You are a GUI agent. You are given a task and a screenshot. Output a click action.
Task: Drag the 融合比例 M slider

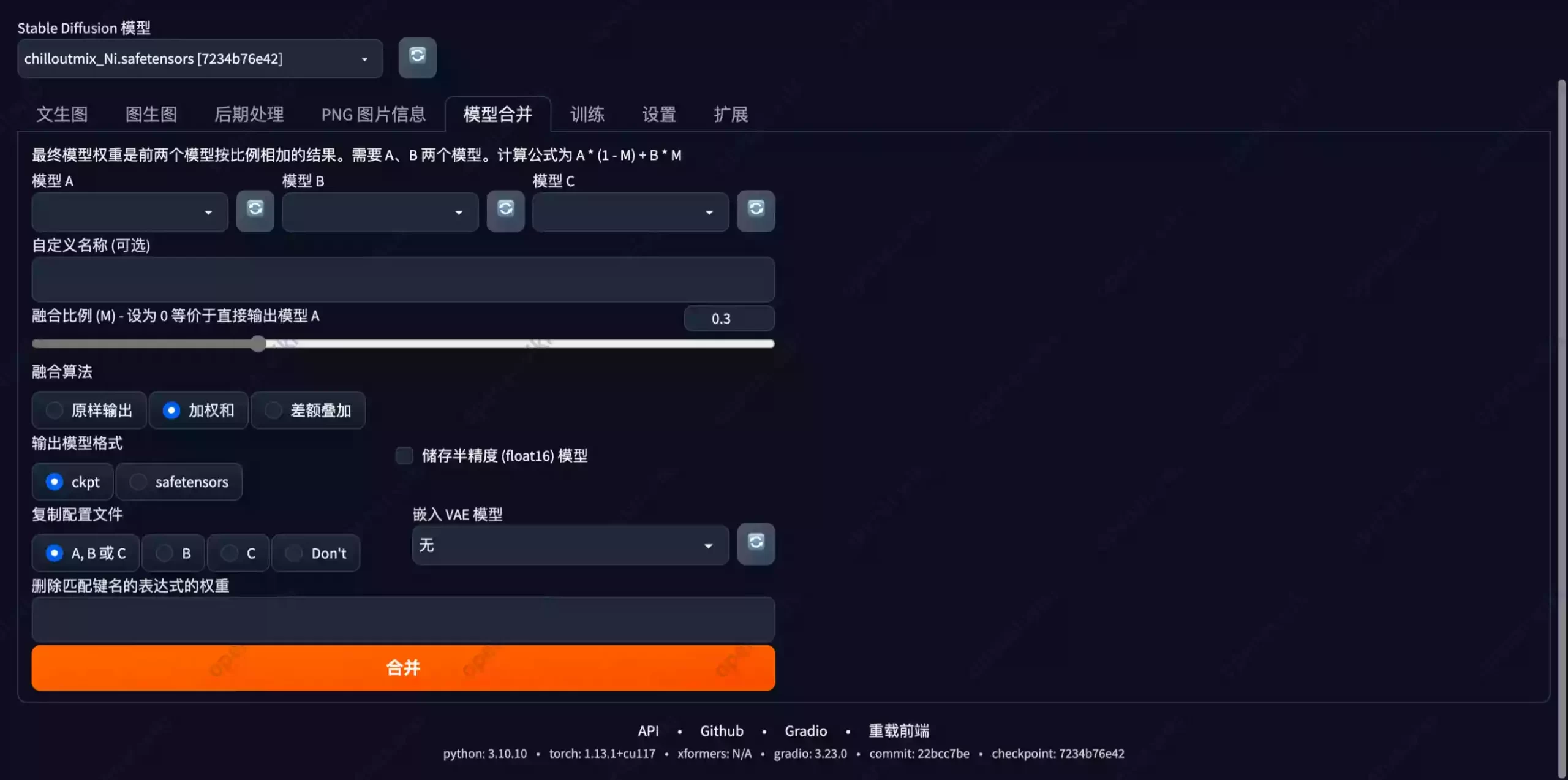coord(257,343)
